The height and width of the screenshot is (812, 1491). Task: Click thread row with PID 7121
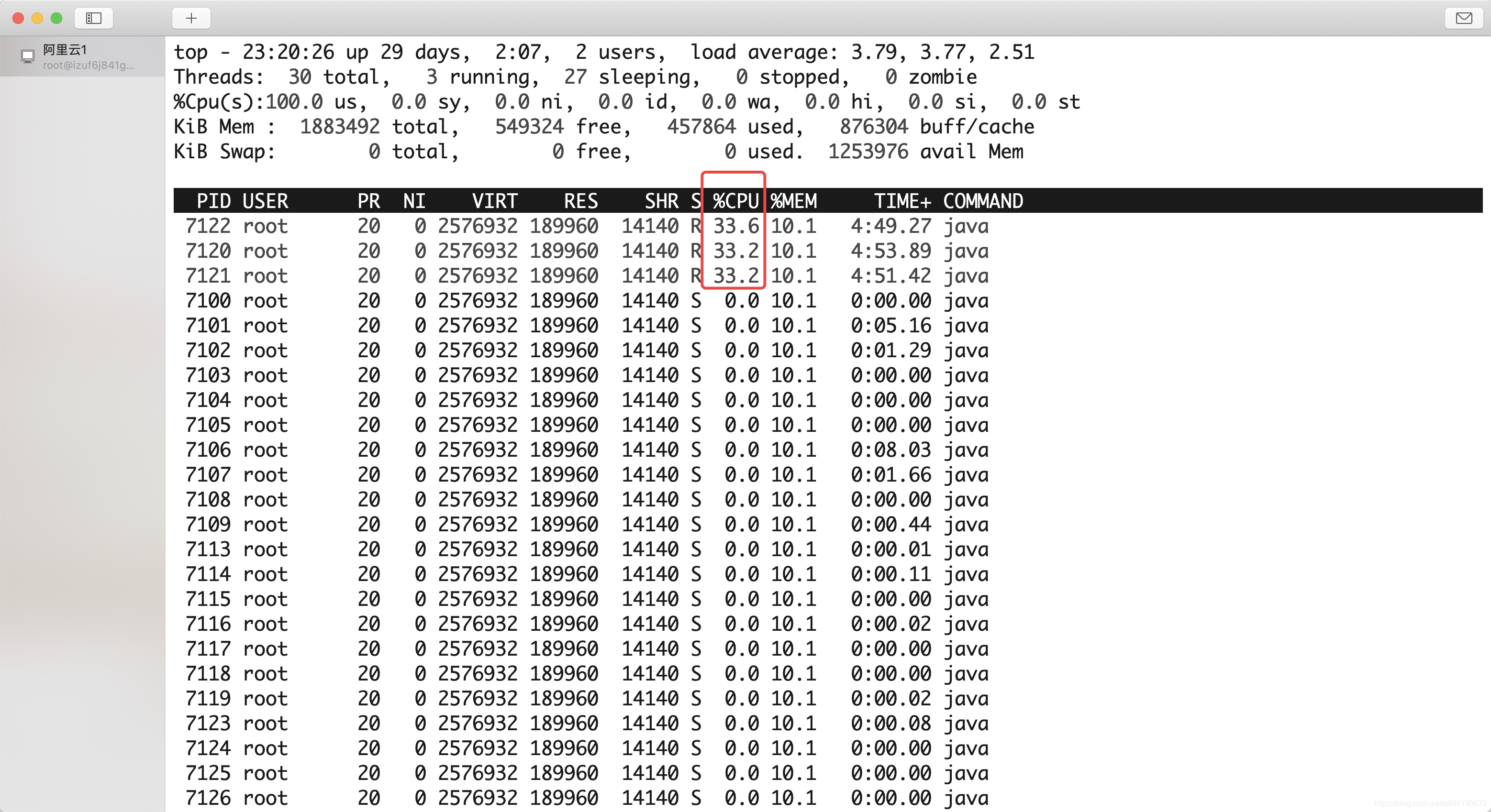coord(208,276)
